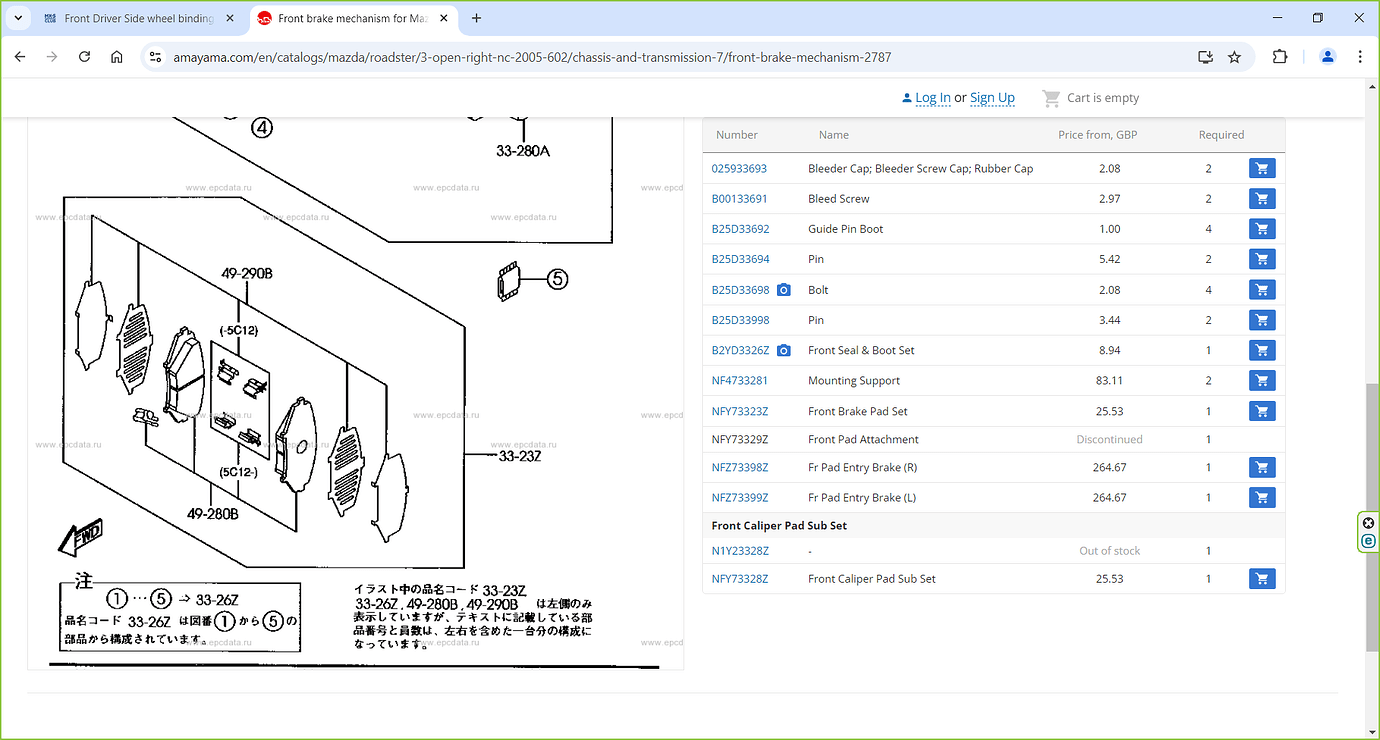View photo of Front Seal & Boot Set
1380x740 pixels.
[784, 351]
